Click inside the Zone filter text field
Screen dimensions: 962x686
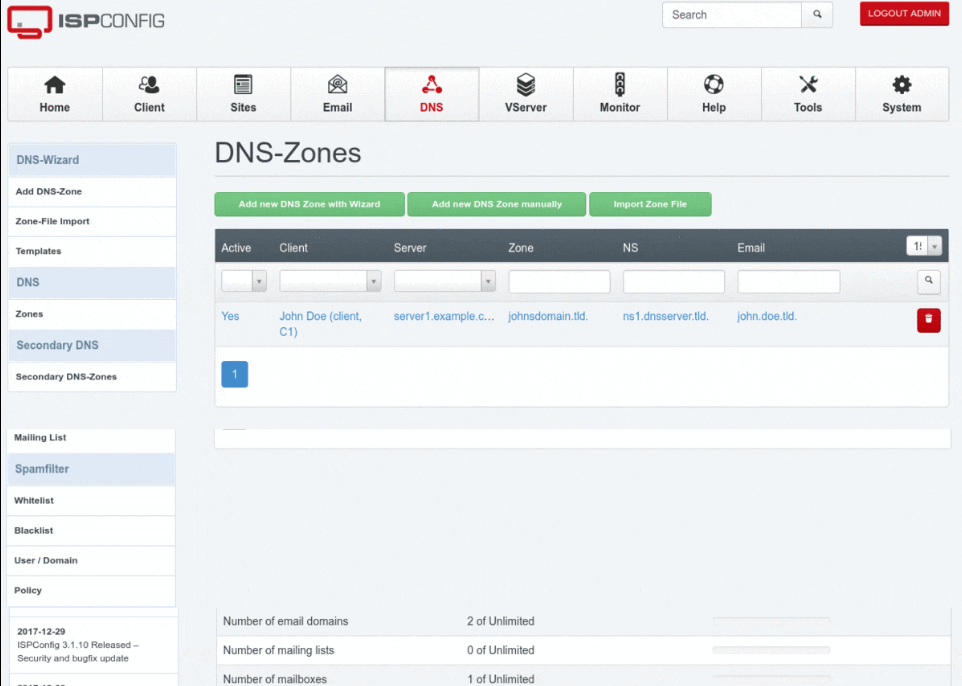pyautogui.click(x=559, y=282)
